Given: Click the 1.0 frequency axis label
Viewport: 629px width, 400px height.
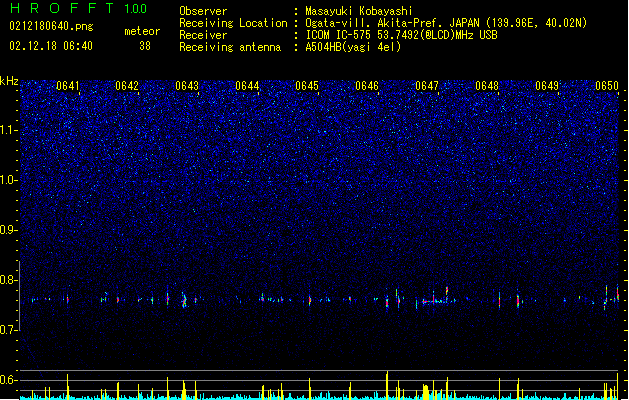Looking at the screenshot, I should pyautogui.click(x=9, y=180).
